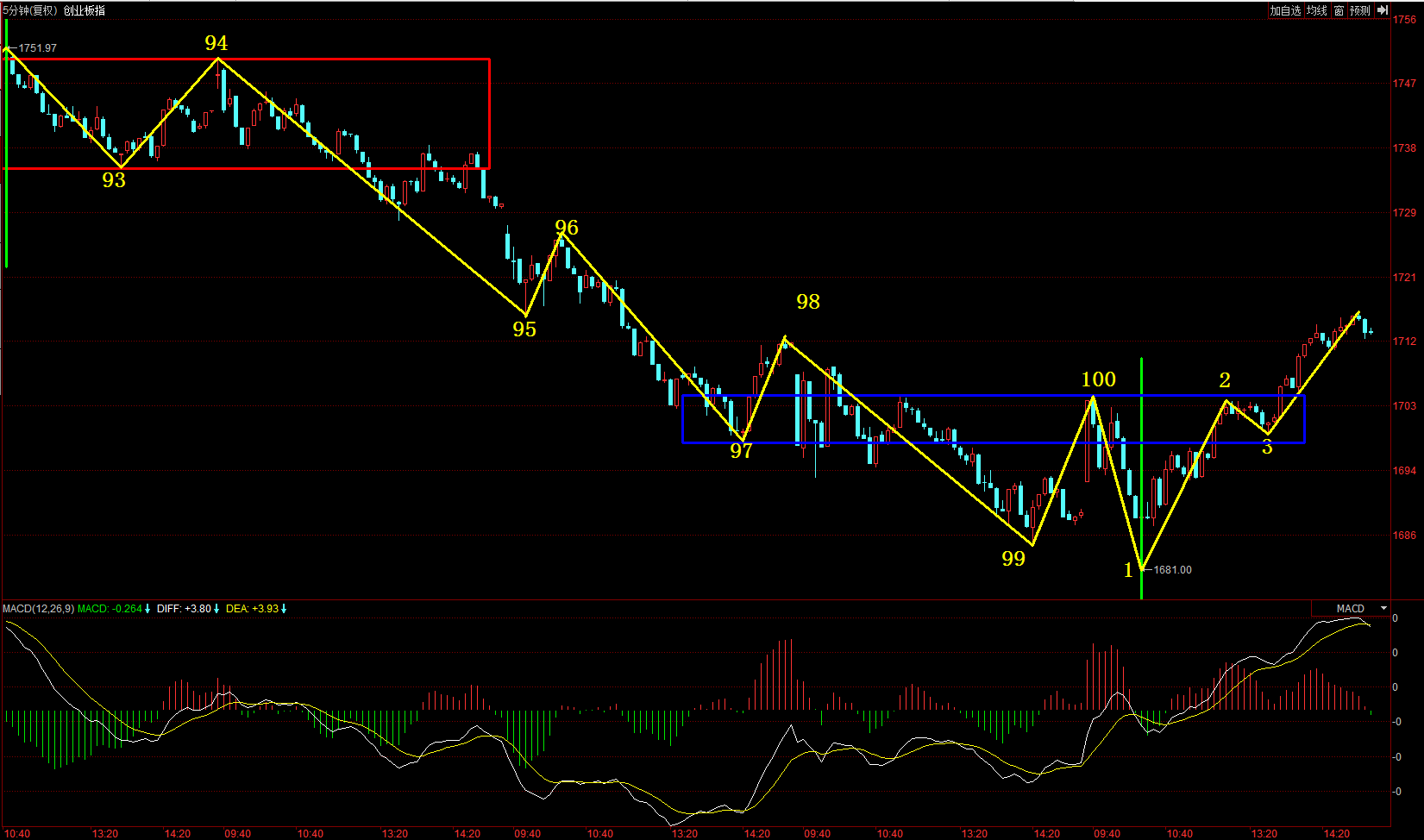Viewport: 1424px width, 840px height.
Task: Click the MACD(12,26,9) parameter label
Action: pyautogui.click(x=38, y=609)
